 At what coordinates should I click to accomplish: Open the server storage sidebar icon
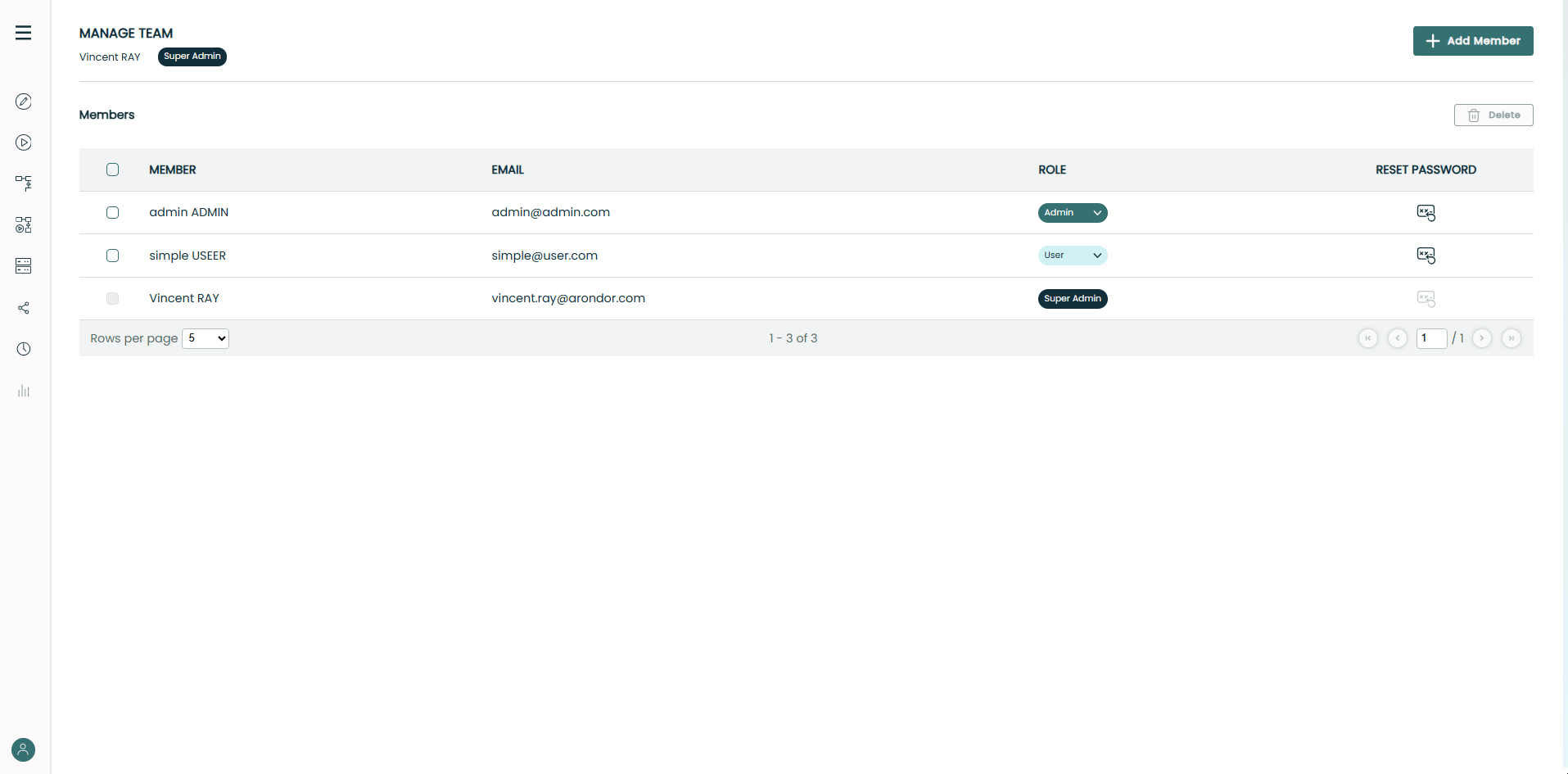pos(24,265)
